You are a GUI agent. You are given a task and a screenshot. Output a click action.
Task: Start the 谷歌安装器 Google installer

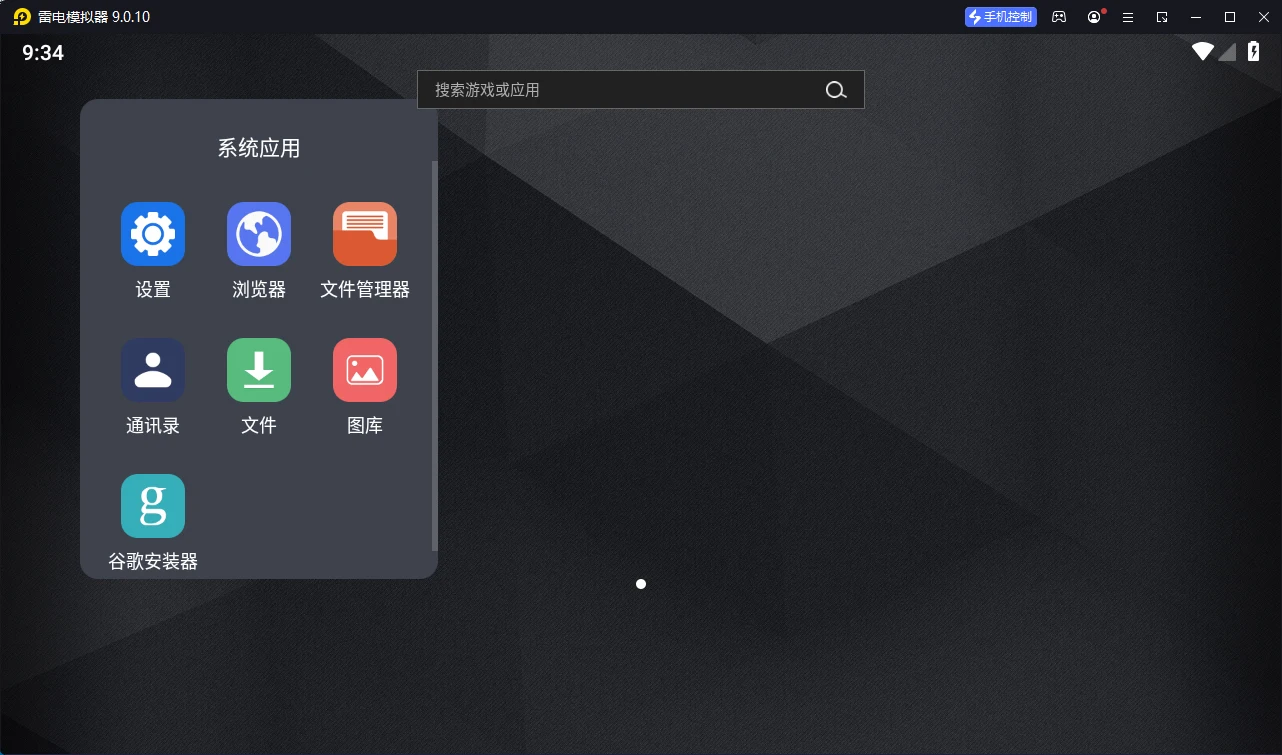[x=152, y=505]
